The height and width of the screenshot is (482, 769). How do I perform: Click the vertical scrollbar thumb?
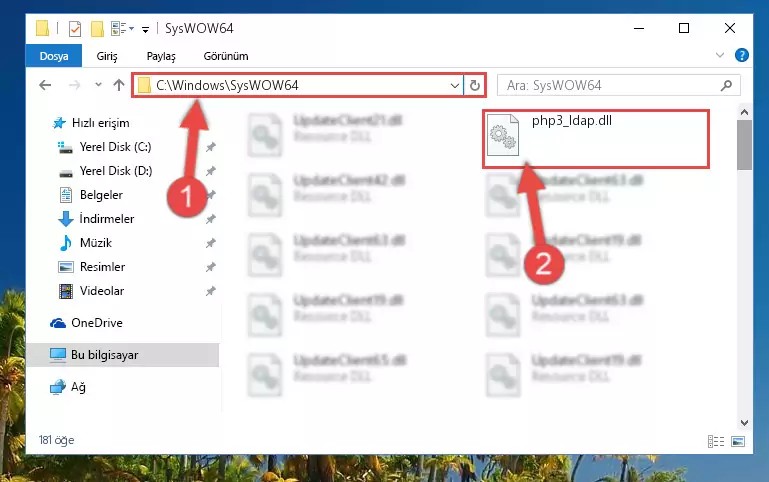(744, 145)
